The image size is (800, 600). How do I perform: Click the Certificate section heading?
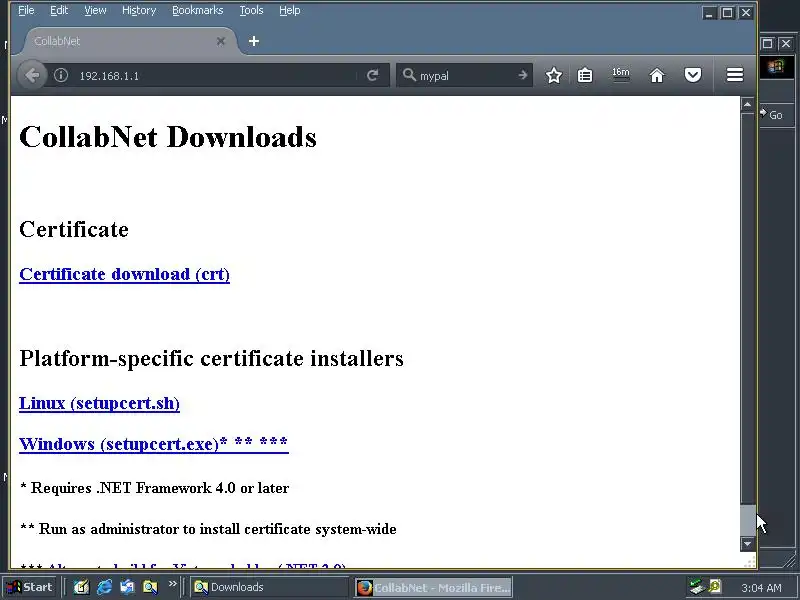click(74, 229)
